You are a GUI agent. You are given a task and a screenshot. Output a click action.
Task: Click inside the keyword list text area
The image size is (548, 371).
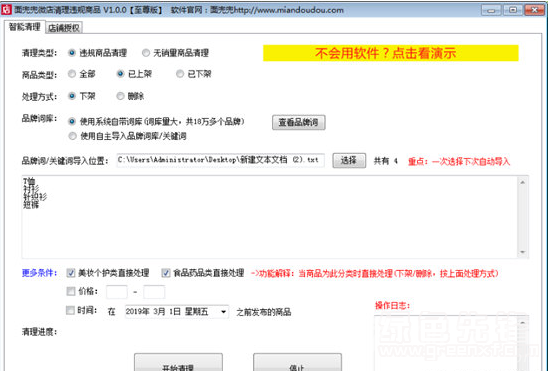(269, 217)
